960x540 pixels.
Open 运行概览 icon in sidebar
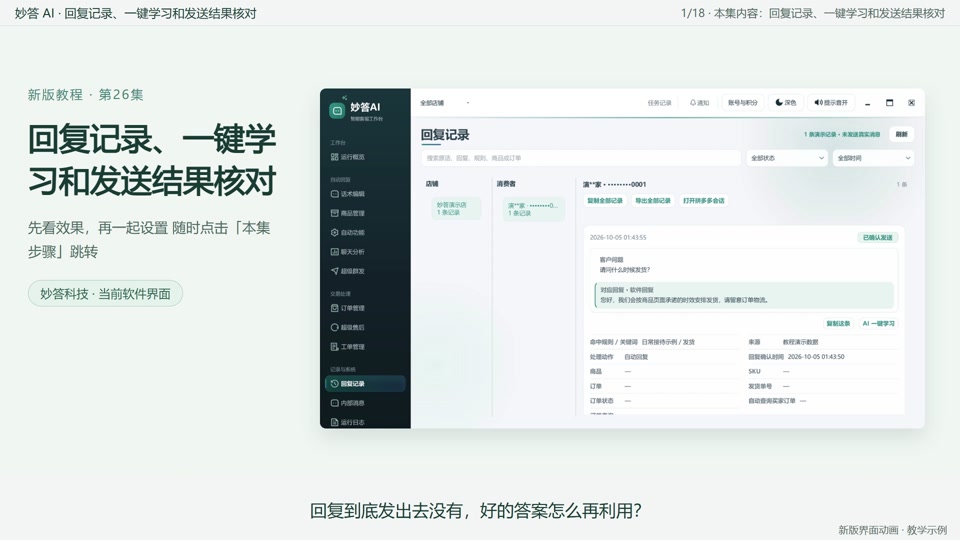click(x=334, y=157)
